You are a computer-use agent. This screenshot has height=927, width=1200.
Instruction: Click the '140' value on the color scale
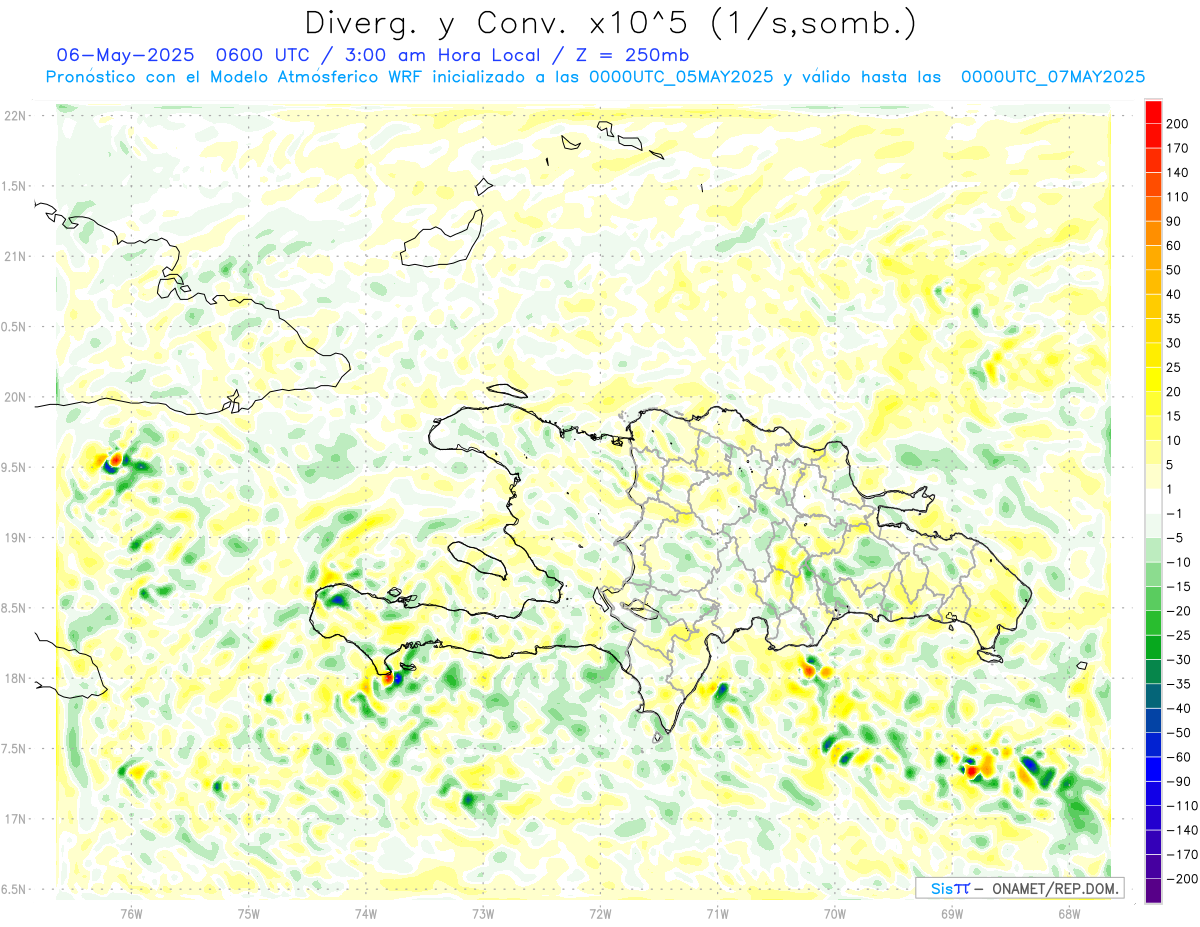[x=1179, y=173]
